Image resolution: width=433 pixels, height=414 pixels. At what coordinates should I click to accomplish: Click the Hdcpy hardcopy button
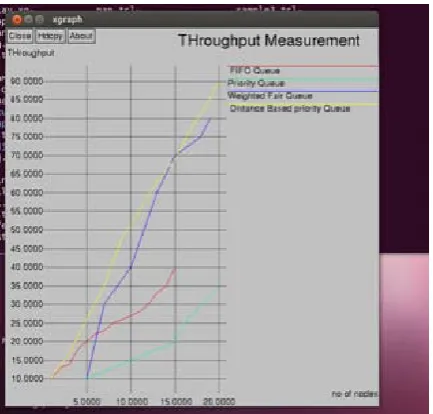(50, 36)
